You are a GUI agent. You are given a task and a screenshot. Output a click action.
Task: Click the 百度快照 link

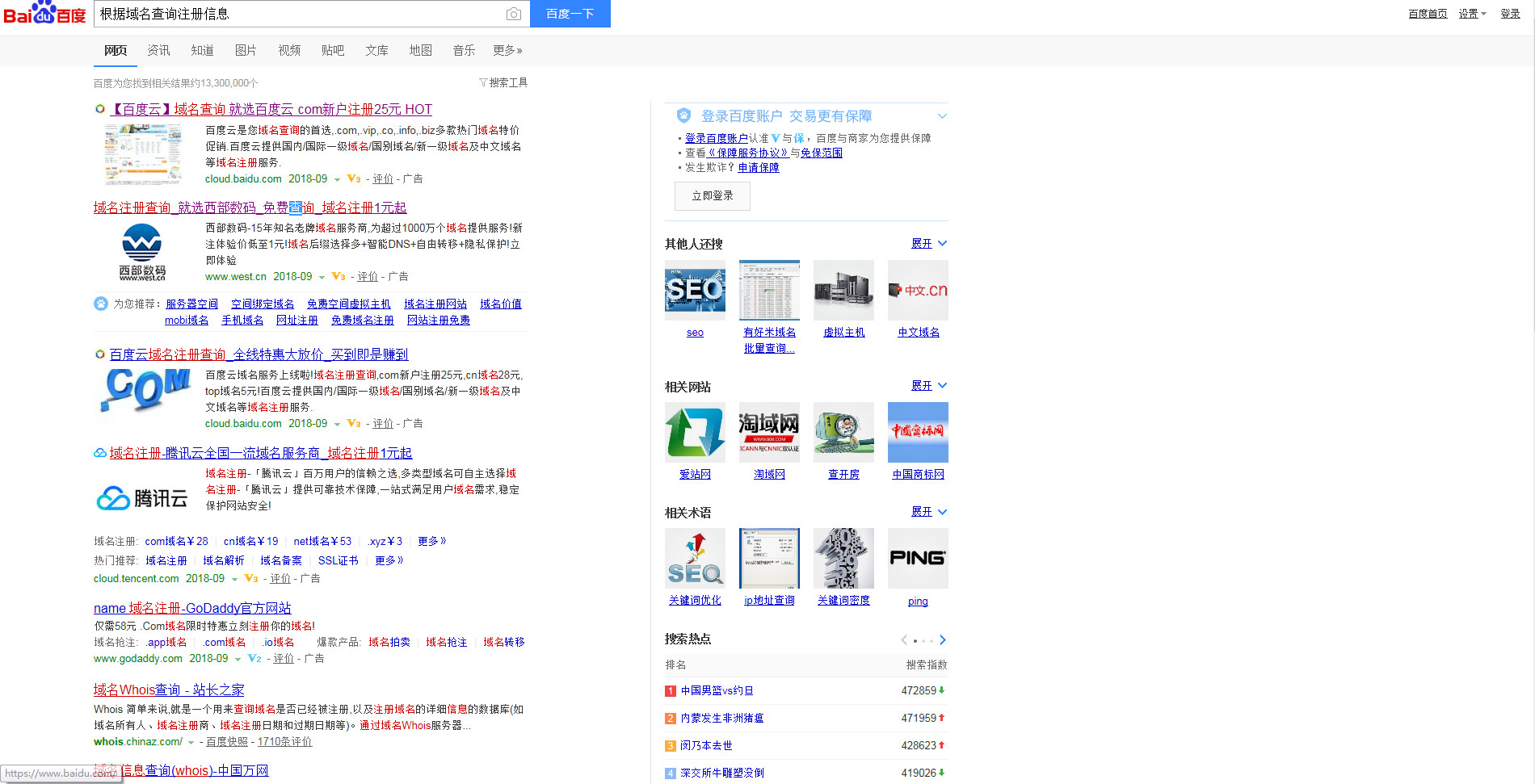pos(227,741)
